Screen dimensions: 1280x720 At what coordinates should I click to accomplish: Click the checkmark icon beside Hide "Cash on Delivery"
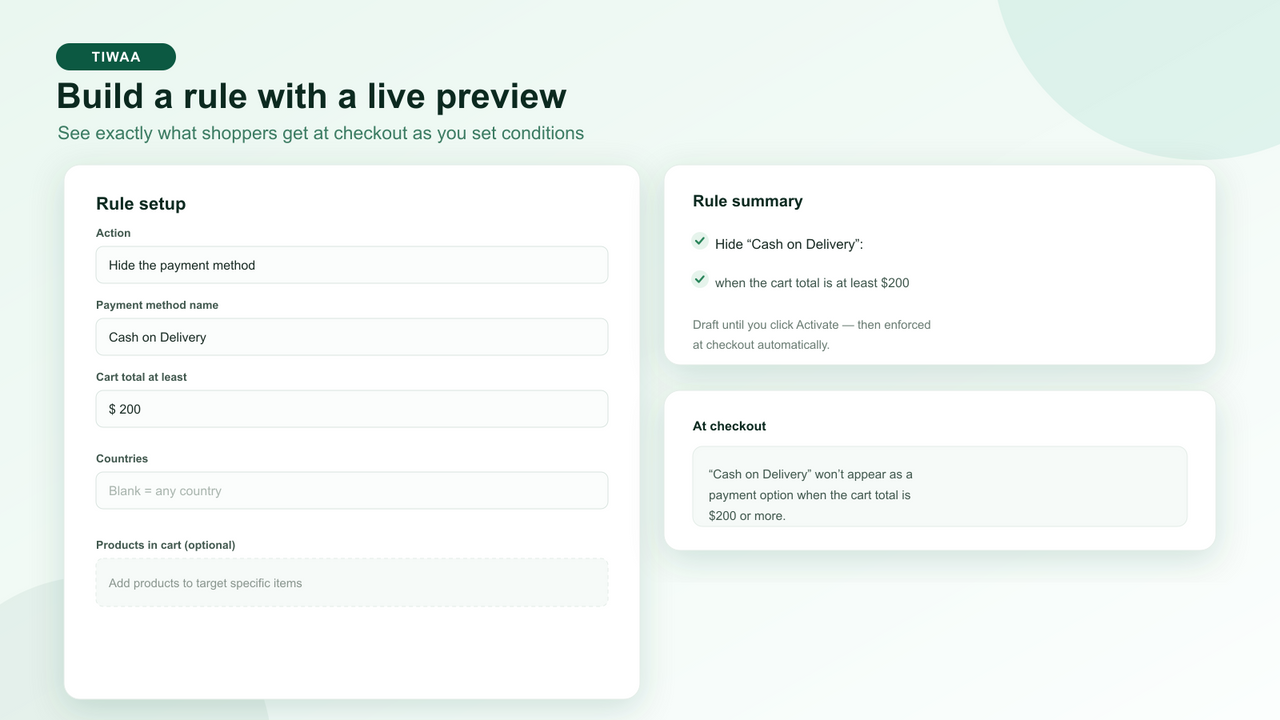pos(700,241)
